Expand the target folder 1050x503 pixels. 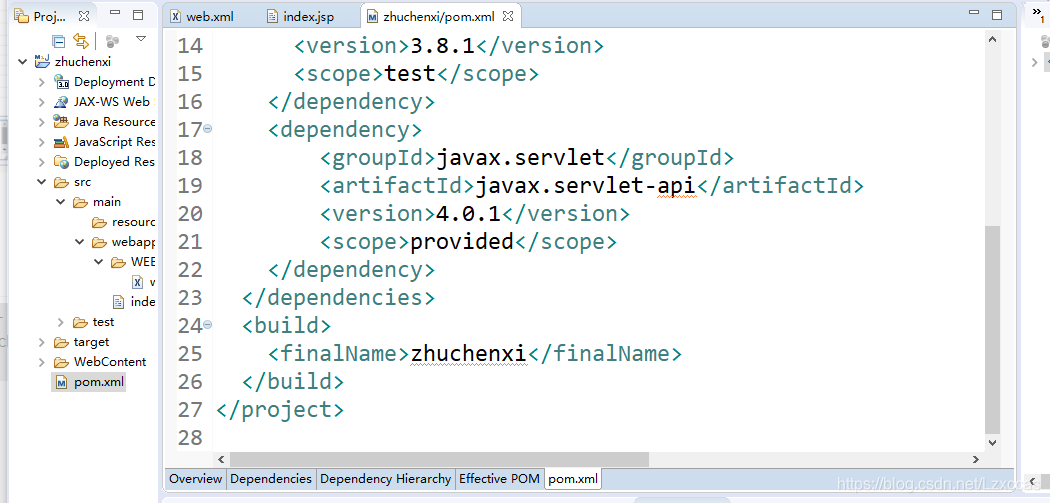tap(42, 342)
